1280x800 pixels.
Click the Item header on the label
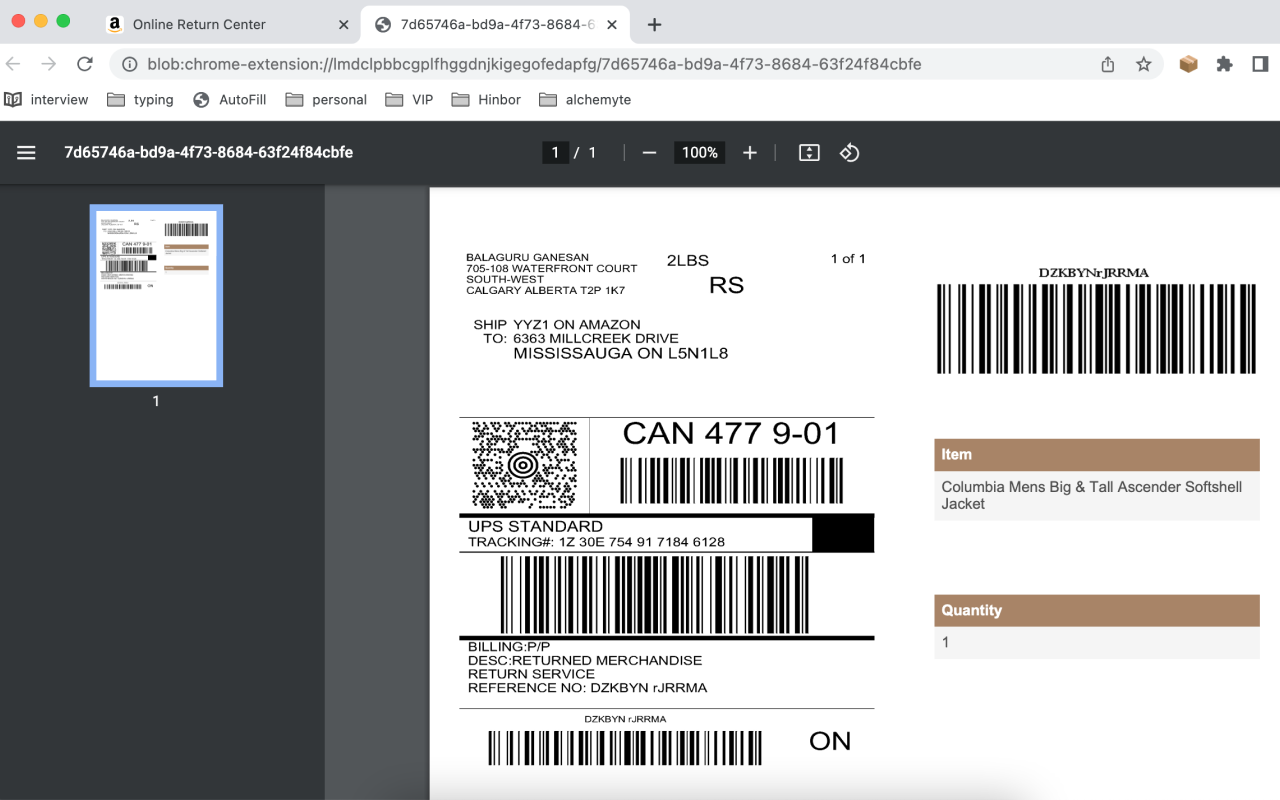[x=1097, y=455]
